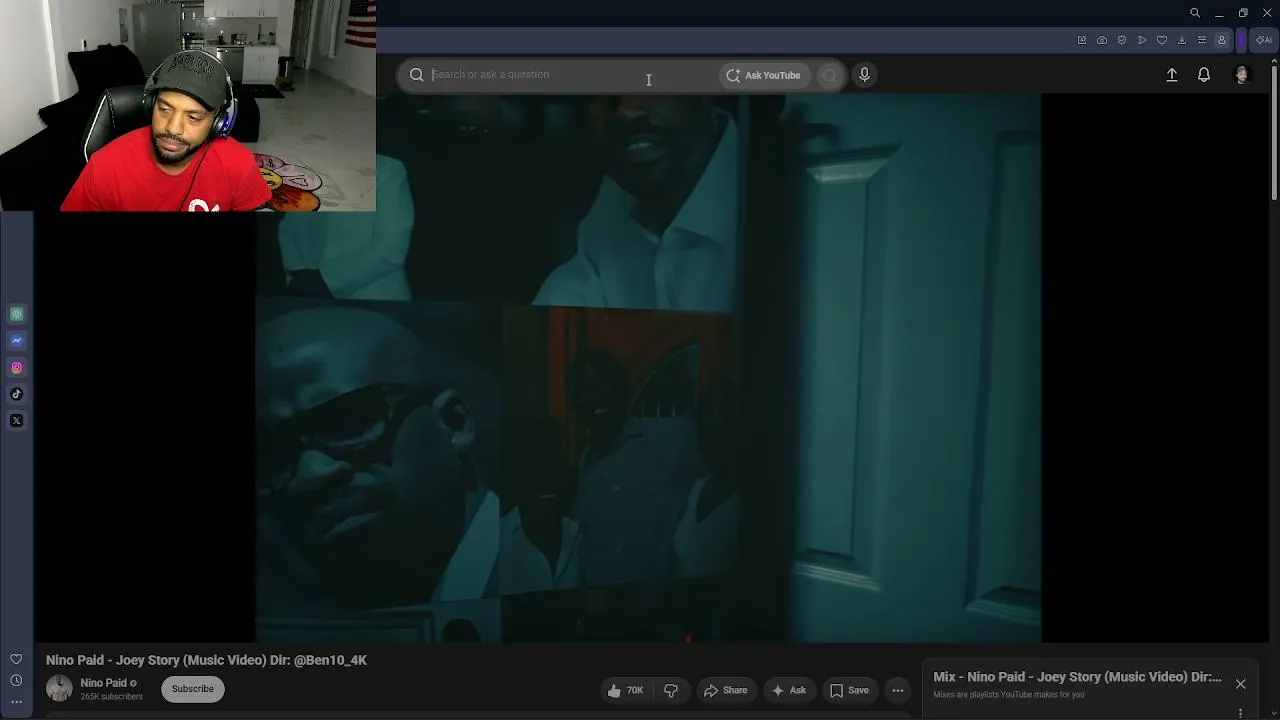Screen dimensions: 1280x720
Task: Click video title 'Nino Paid - Joey Story'
Action: [x=206, y=660]
